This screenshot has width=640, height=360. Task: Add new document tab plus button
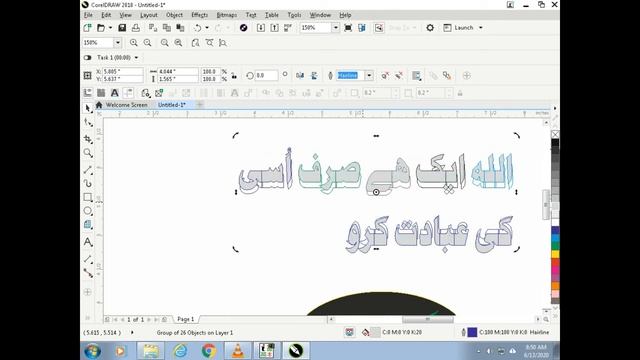click(x=200, y=105)
